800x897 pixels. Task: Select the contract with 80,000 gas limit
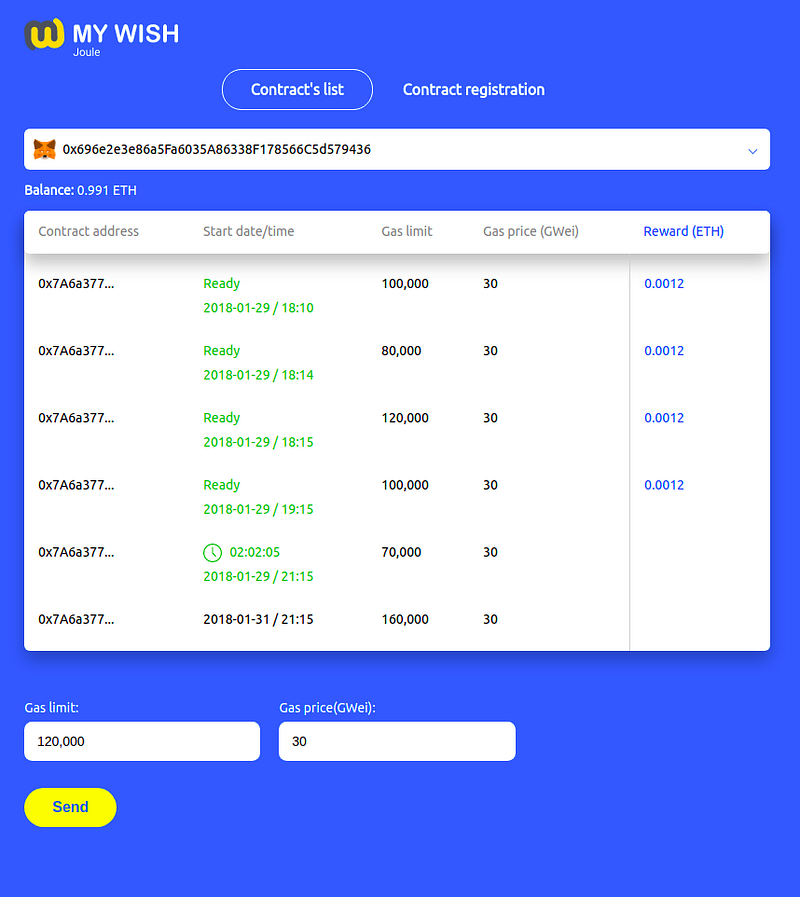397,363
